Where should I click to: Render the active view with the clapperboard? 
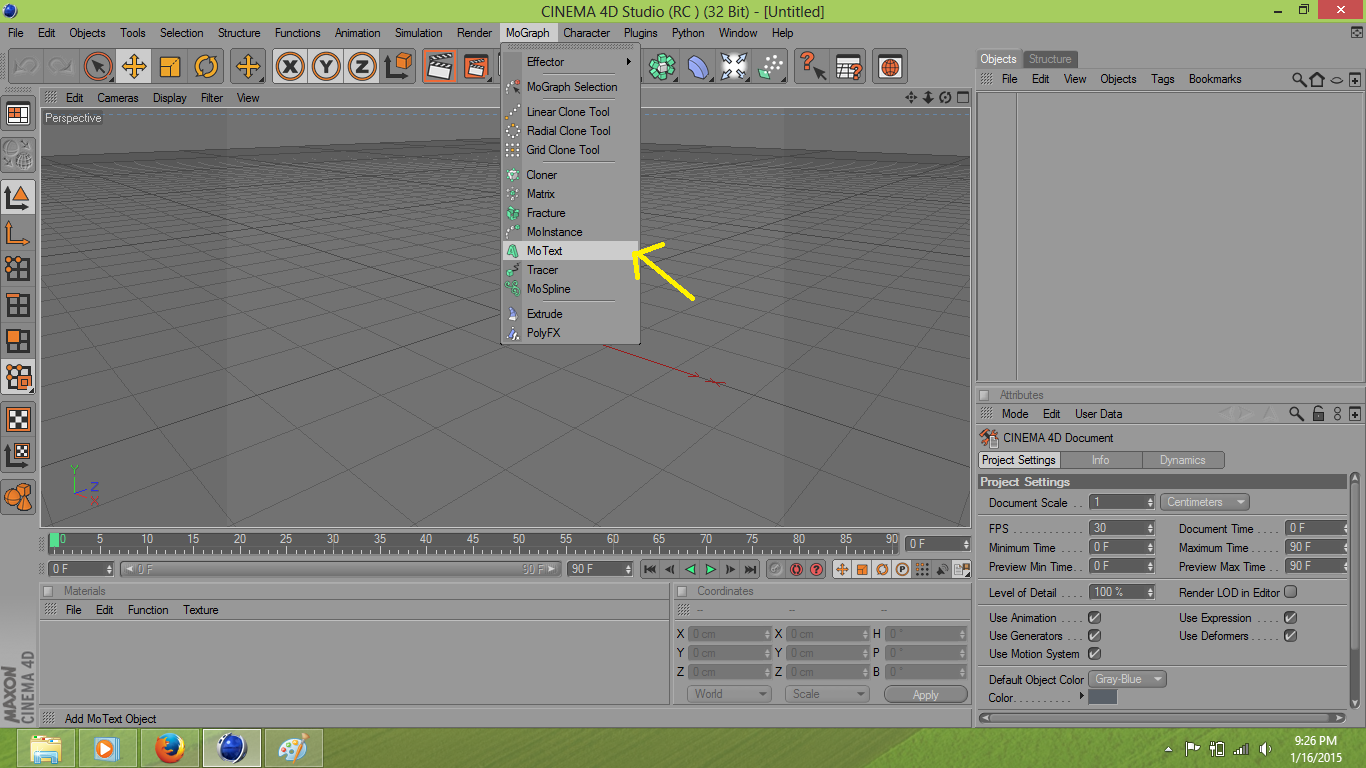point(439,67)
